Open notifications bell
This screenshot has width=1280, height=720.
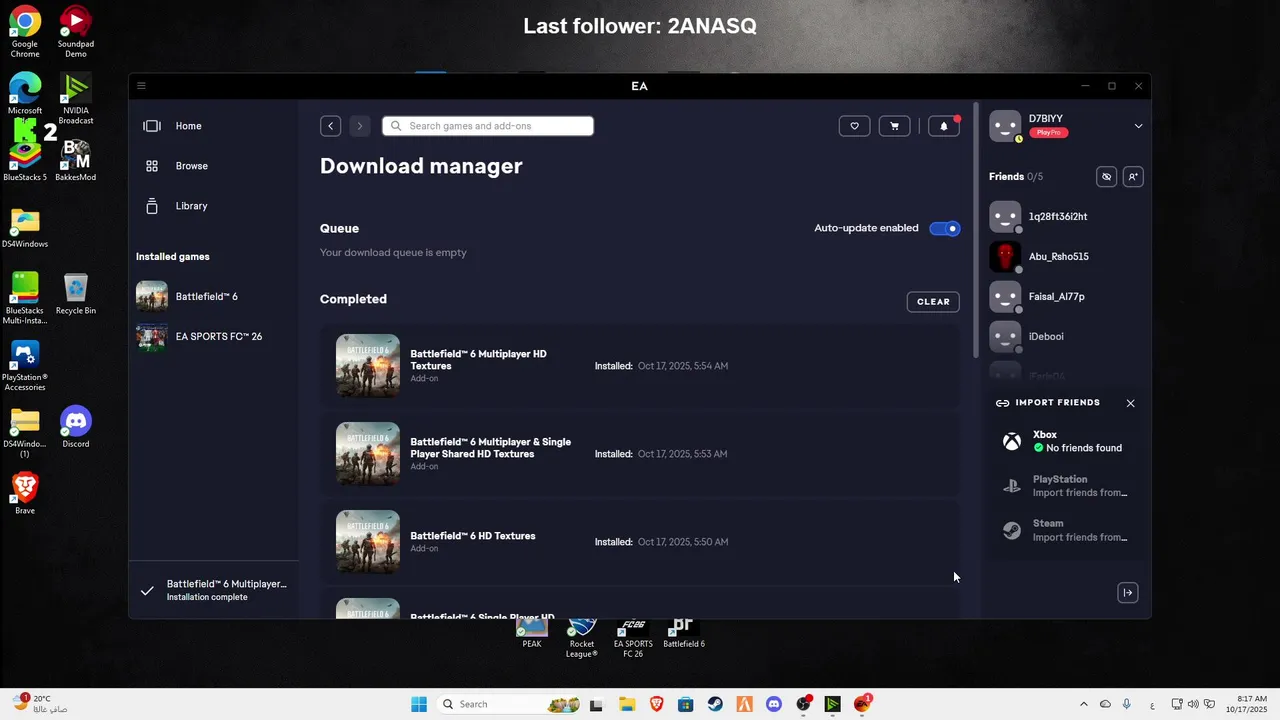point(943,126)
